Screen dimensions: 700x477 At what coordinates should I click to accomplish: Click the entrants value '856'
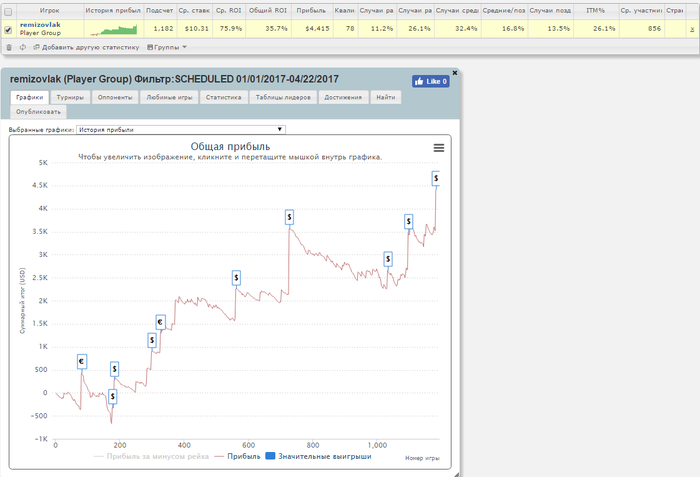654,29
